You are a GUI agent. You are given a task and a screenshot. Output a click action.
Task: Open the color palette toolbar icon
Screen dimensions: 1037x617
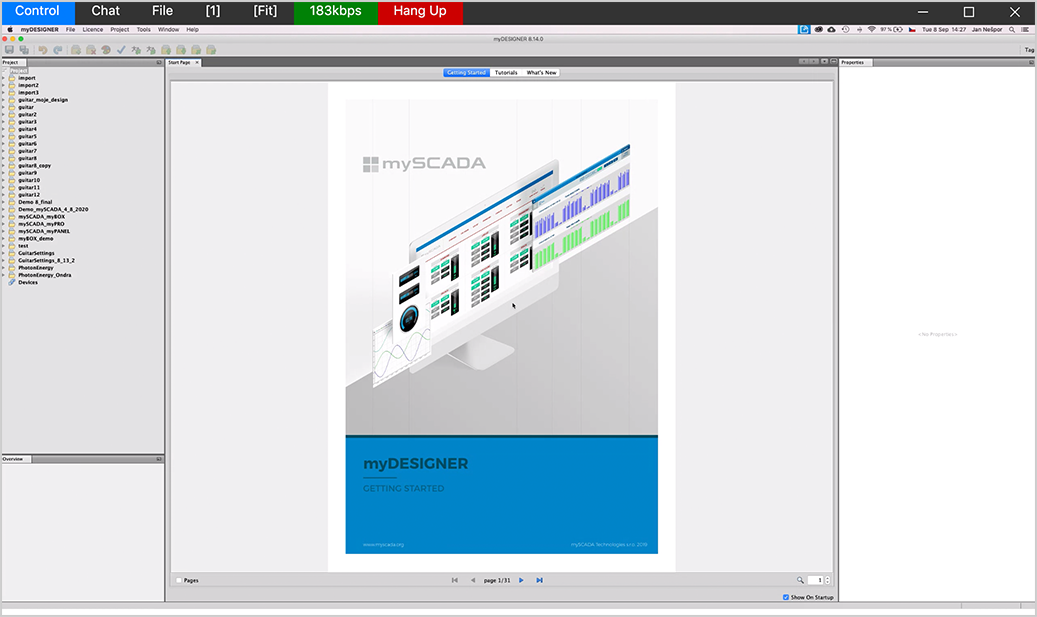[x=106, y=50]
